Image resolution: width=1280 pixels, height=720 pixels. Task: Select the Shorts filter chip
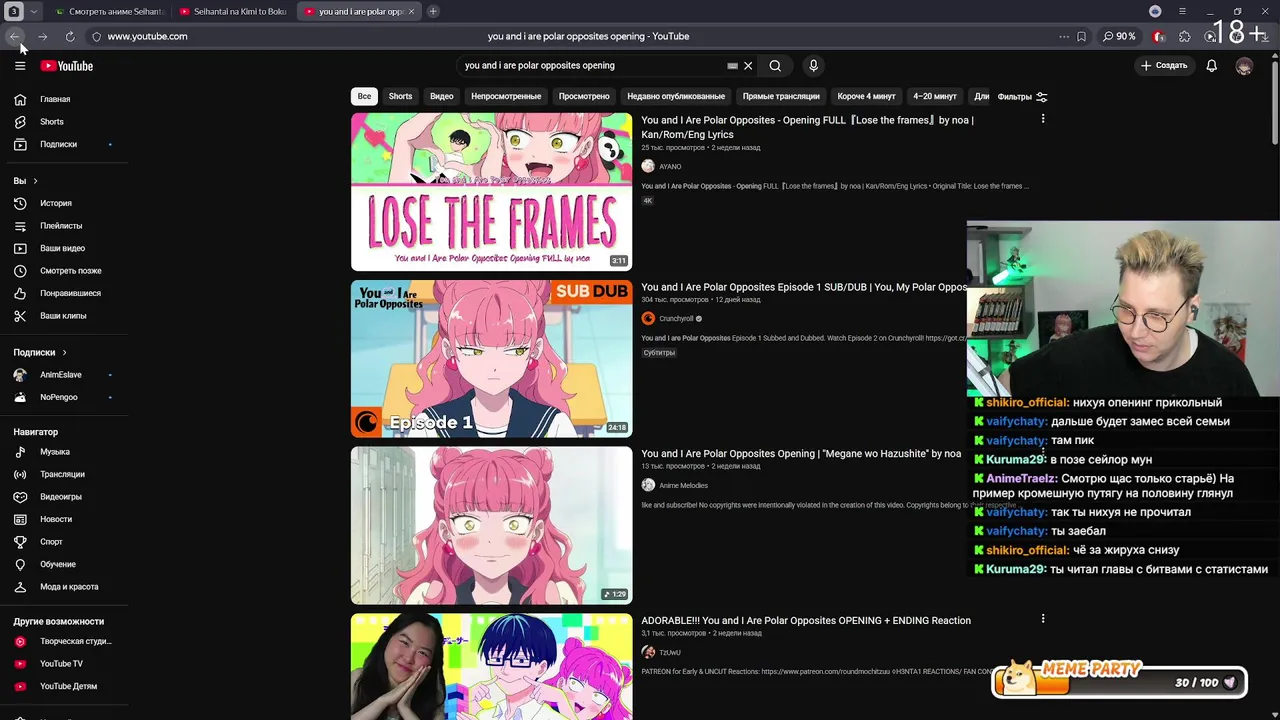pos(400,97)
